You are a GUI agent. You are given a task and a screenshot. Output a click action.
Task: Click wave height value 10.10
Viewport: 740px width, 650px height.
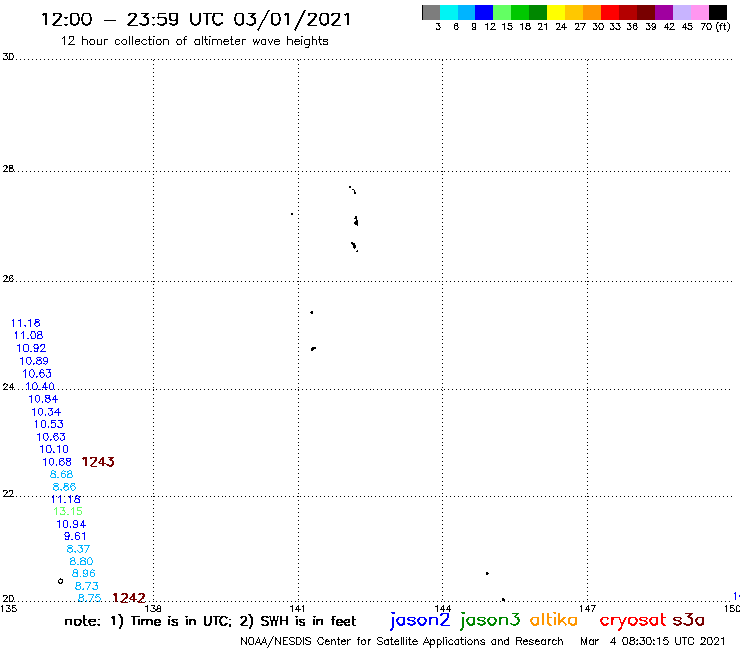[x=54, y=449]
